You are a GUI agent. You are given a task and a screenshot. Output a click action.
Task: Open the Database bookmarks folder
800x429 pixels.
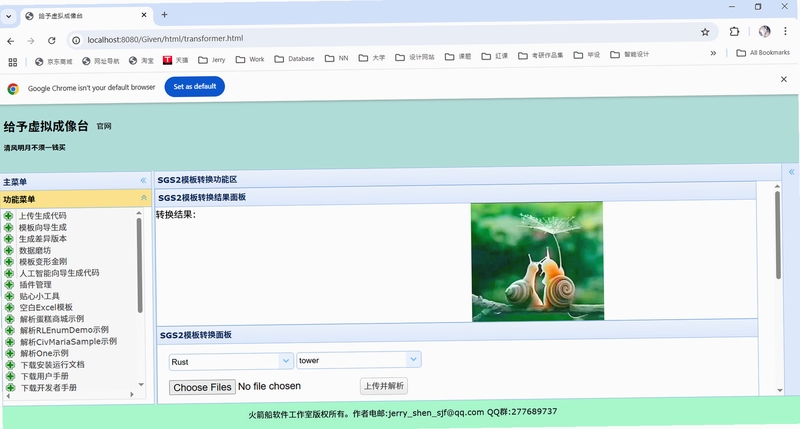click(x=294, y=59)
